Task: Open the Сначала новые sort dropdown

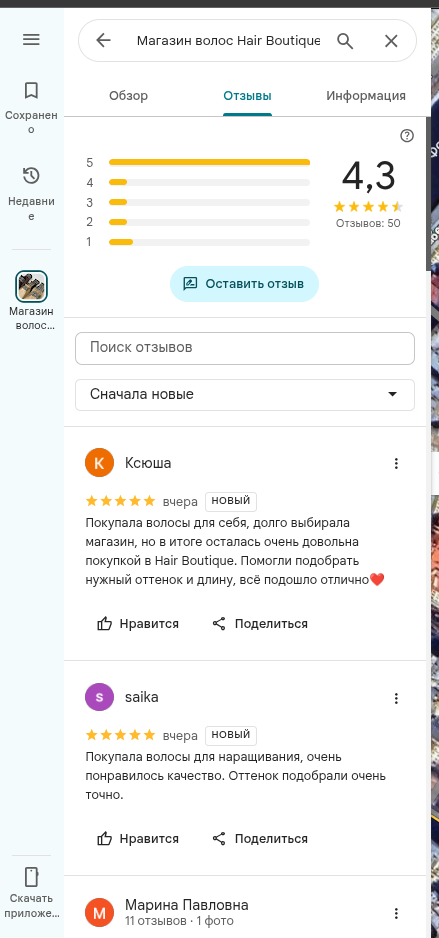Action: point(245,395)
